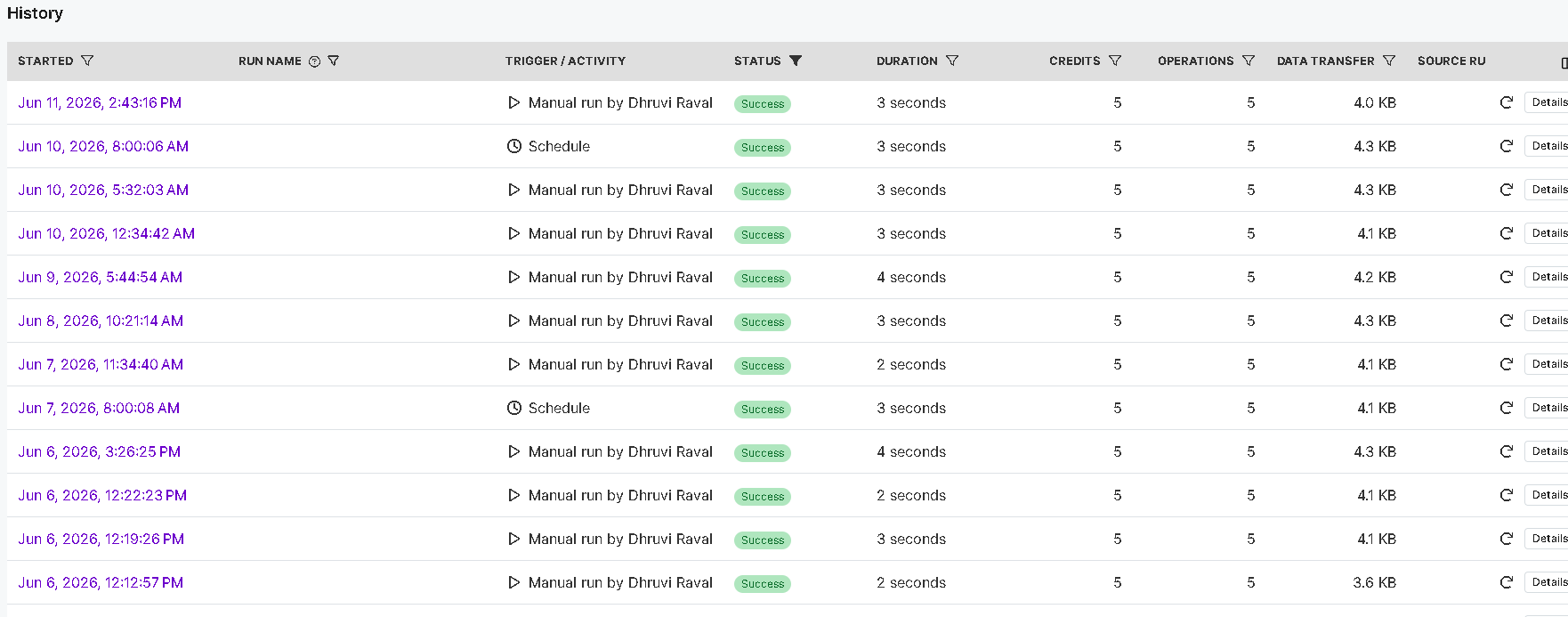Screen dimensions: 1568x617
Task: Click 4 seconds duration in Jun 6, 3:26:25 PM row
Action: pyautogui.click(x=911, y=451)
